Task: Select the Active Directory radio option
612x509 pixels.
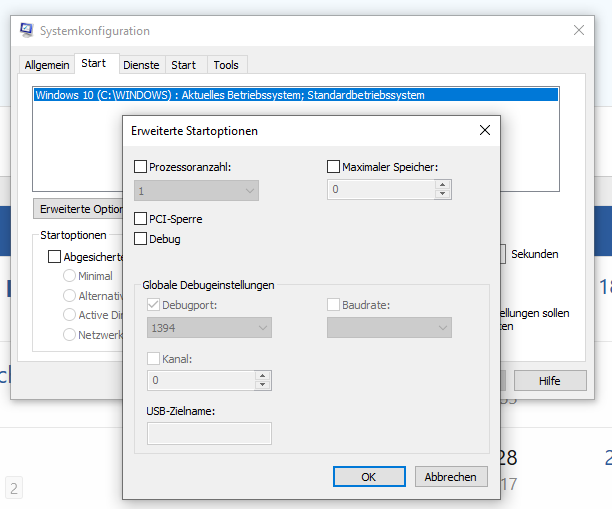Action: click(69, 315)
